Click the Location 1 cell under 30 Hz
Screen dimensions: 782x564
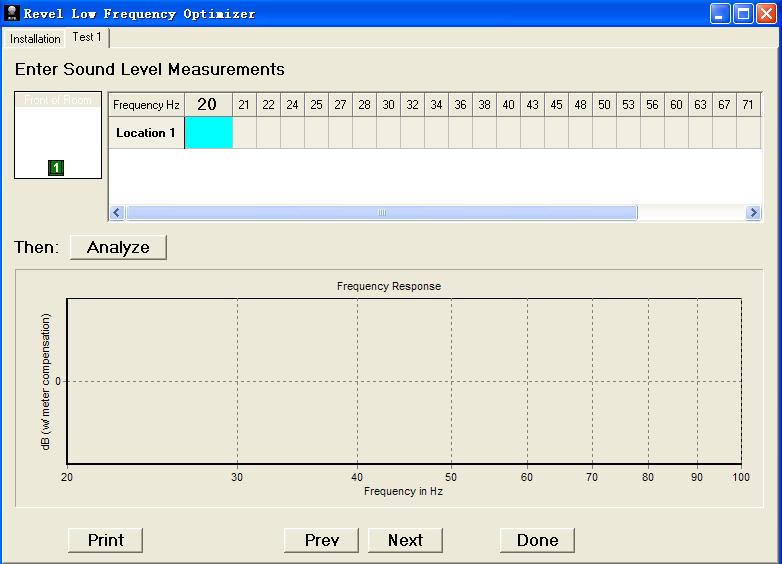click(x=389, y=133)
